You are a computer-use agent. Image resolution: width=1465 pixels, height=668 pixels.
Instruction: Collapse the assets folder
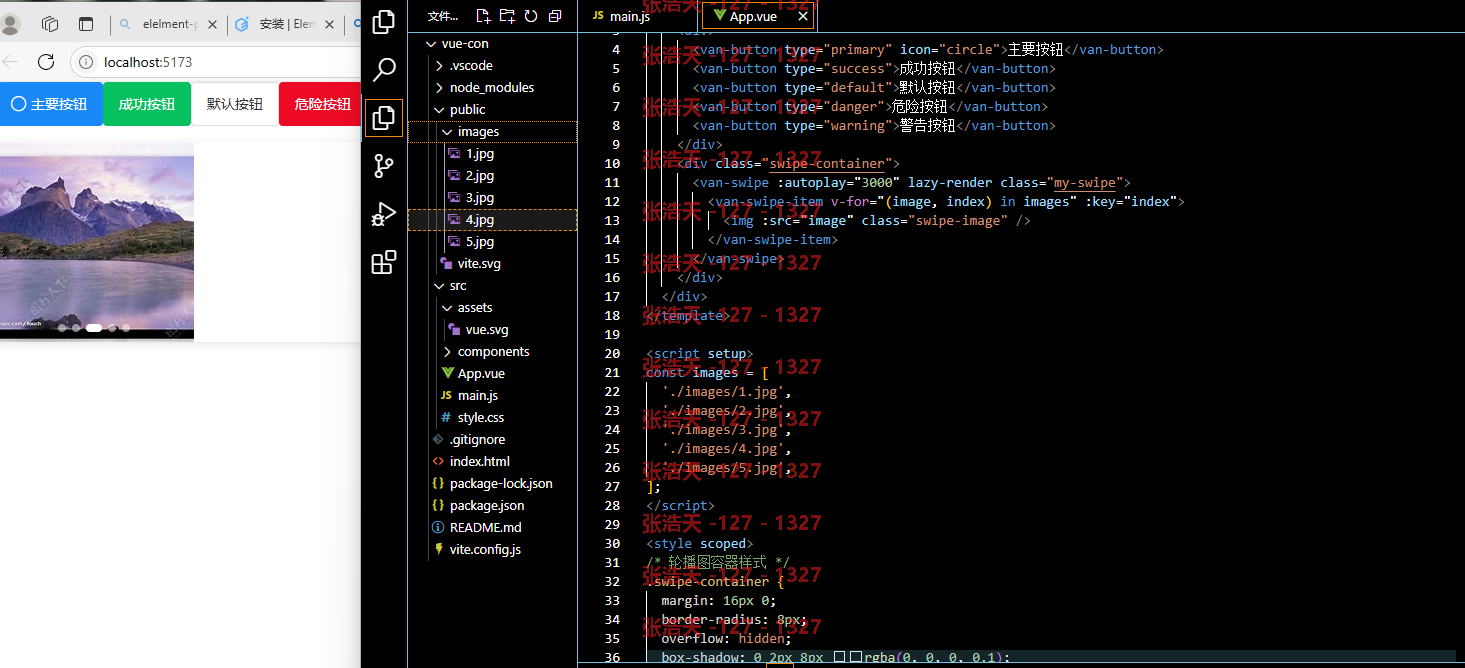tap(447, 308)
